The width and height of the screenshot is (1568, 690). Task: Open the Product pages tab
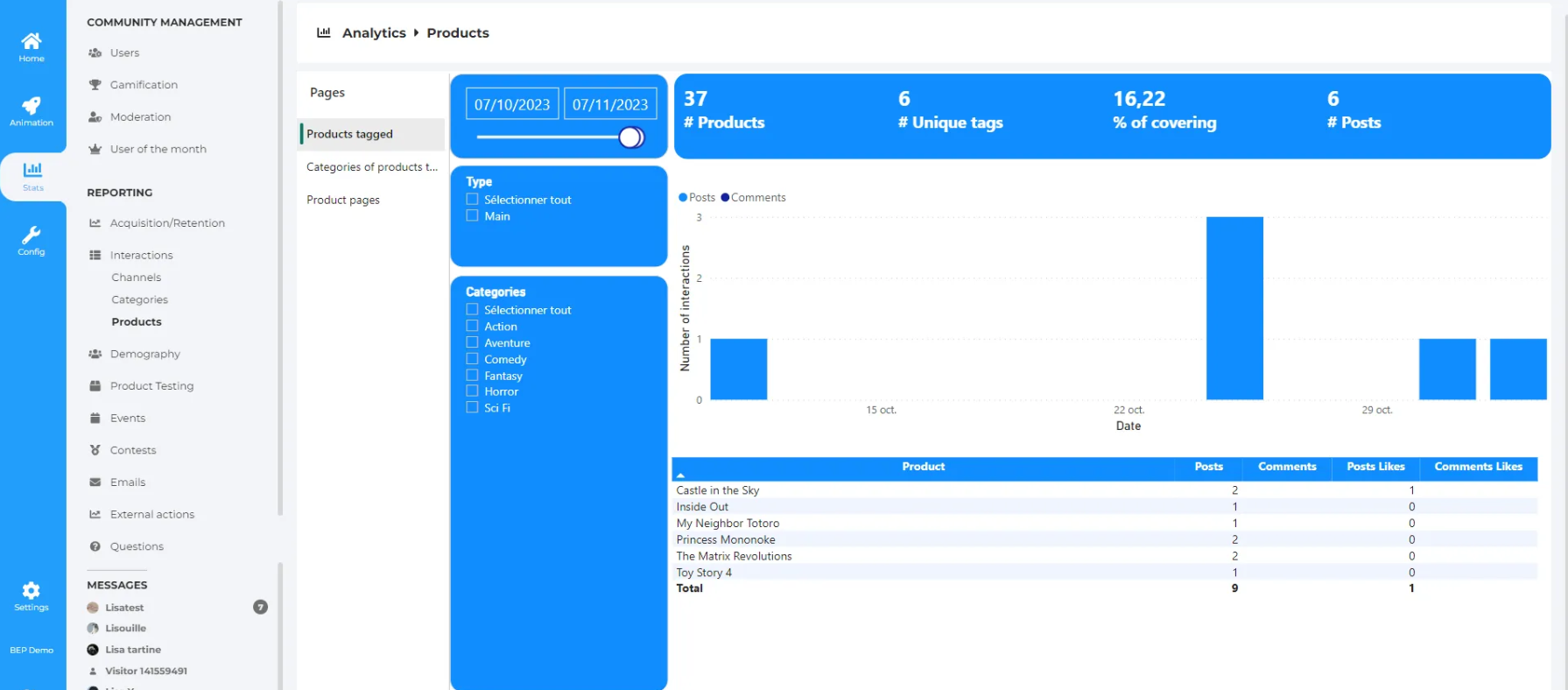tap(343, 201)
